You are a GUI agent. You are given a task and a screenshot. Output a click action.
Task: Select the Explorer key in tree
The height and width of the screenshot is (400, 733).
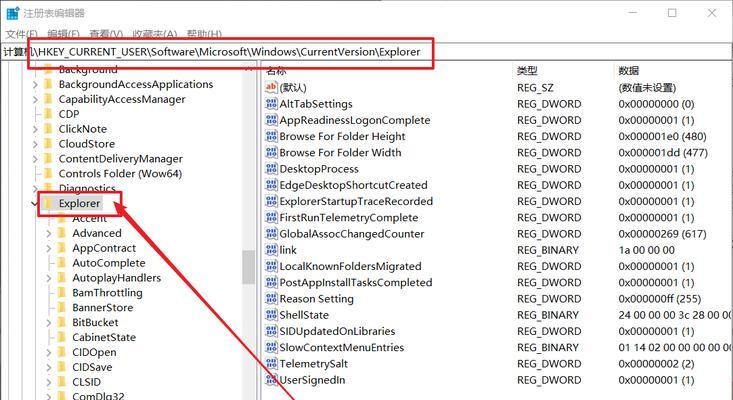coord(79,203)
